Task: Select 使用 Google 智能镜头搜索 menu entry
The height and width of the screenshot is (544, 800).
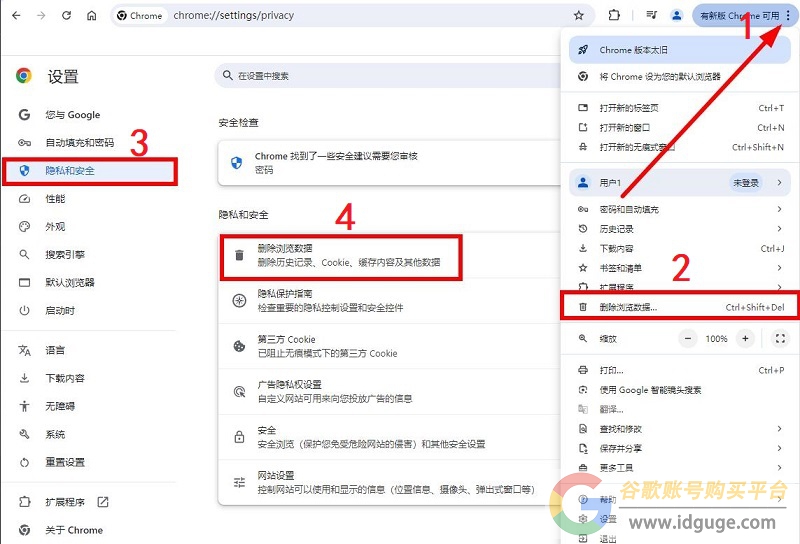Action: [680, 389]
